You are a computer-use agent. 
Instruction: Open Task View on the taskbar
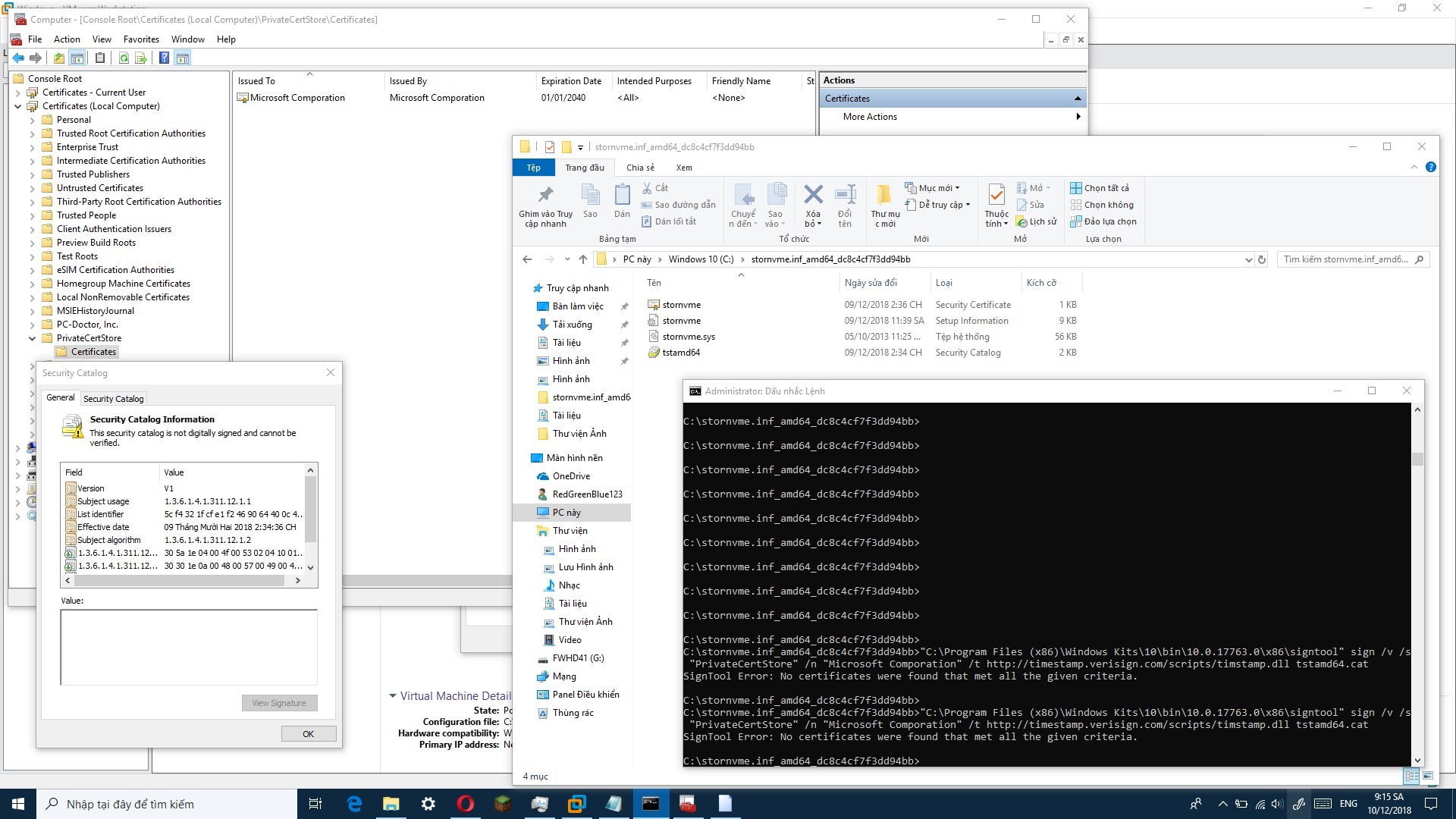tap(315, 804)
